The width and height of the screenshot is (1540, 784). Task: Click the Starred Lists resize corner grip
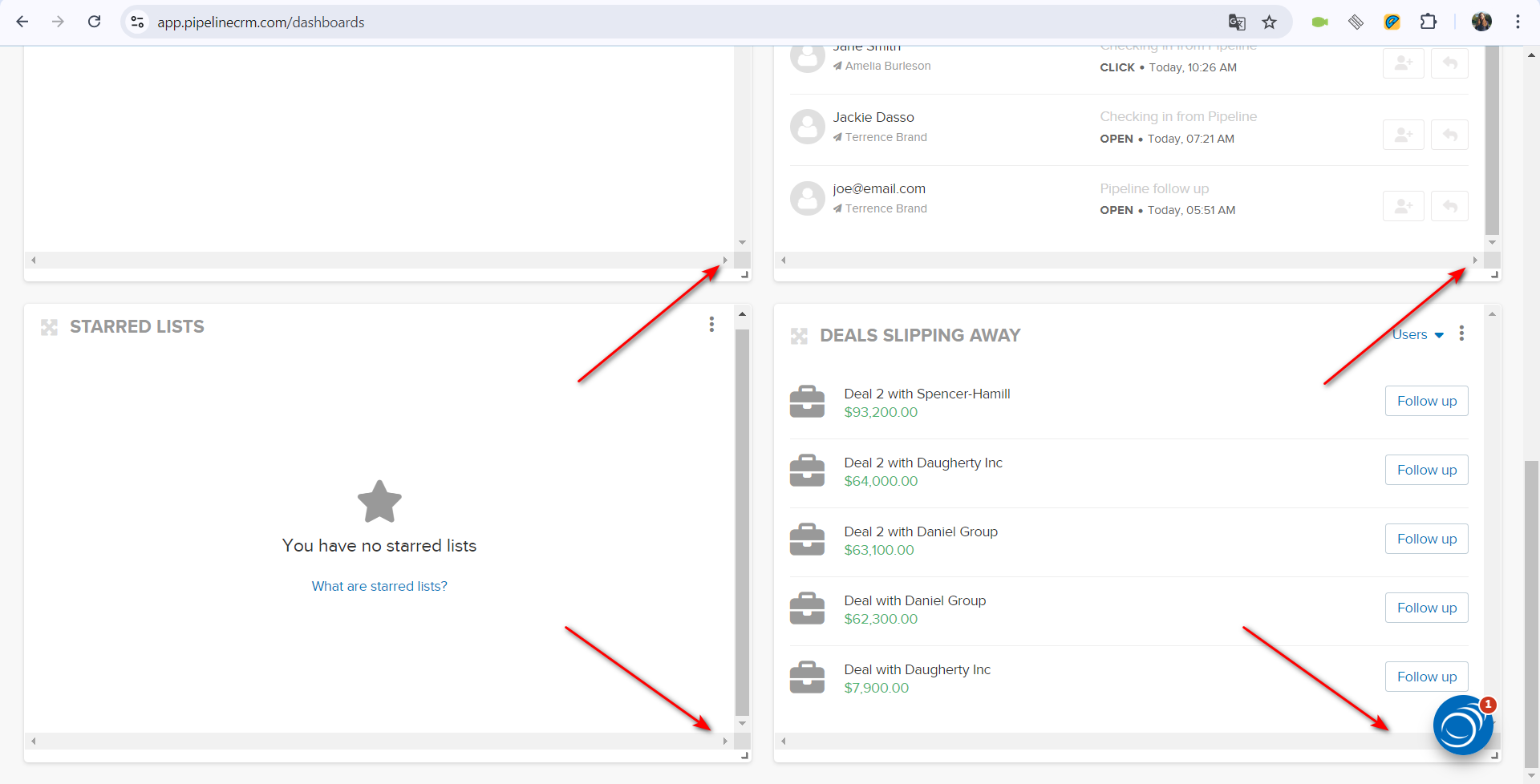[x=744, y=755]
